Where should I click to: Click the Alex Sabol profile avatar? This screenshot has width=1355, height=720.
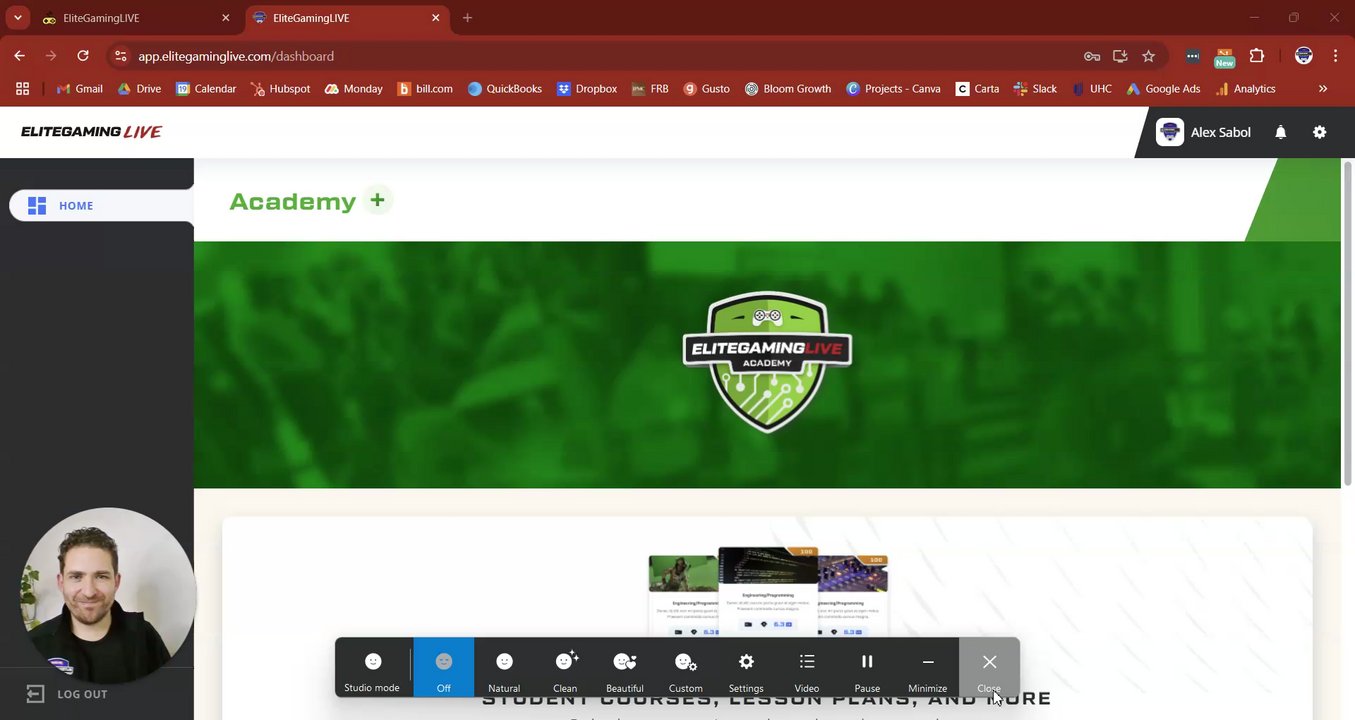coord(1170,132)
